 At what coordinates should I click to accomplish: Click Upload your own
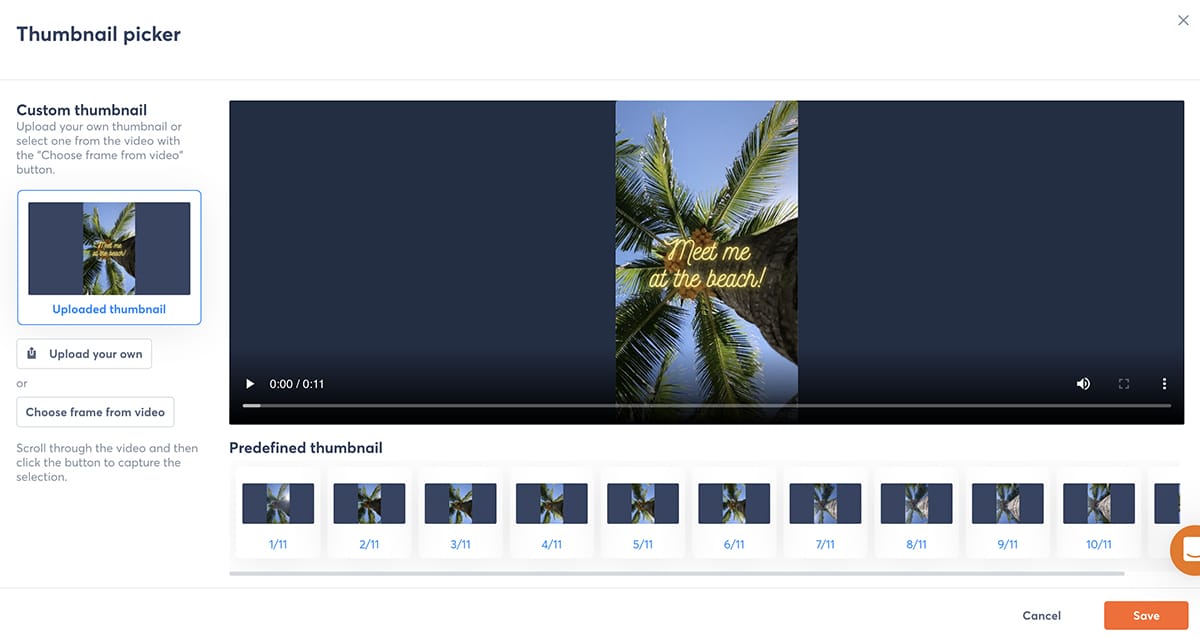coord(84,353)
